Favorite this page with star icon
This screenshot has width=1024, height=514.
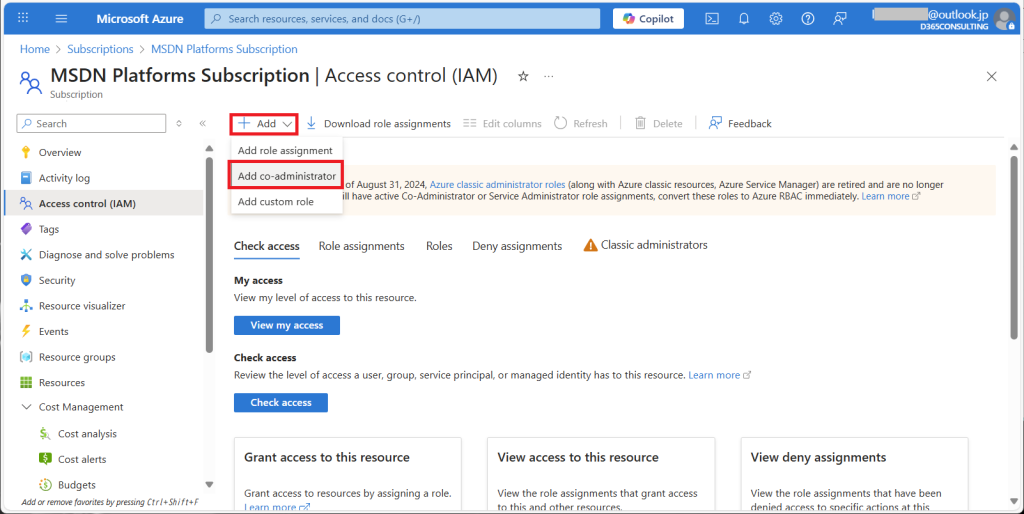point(523,76)
